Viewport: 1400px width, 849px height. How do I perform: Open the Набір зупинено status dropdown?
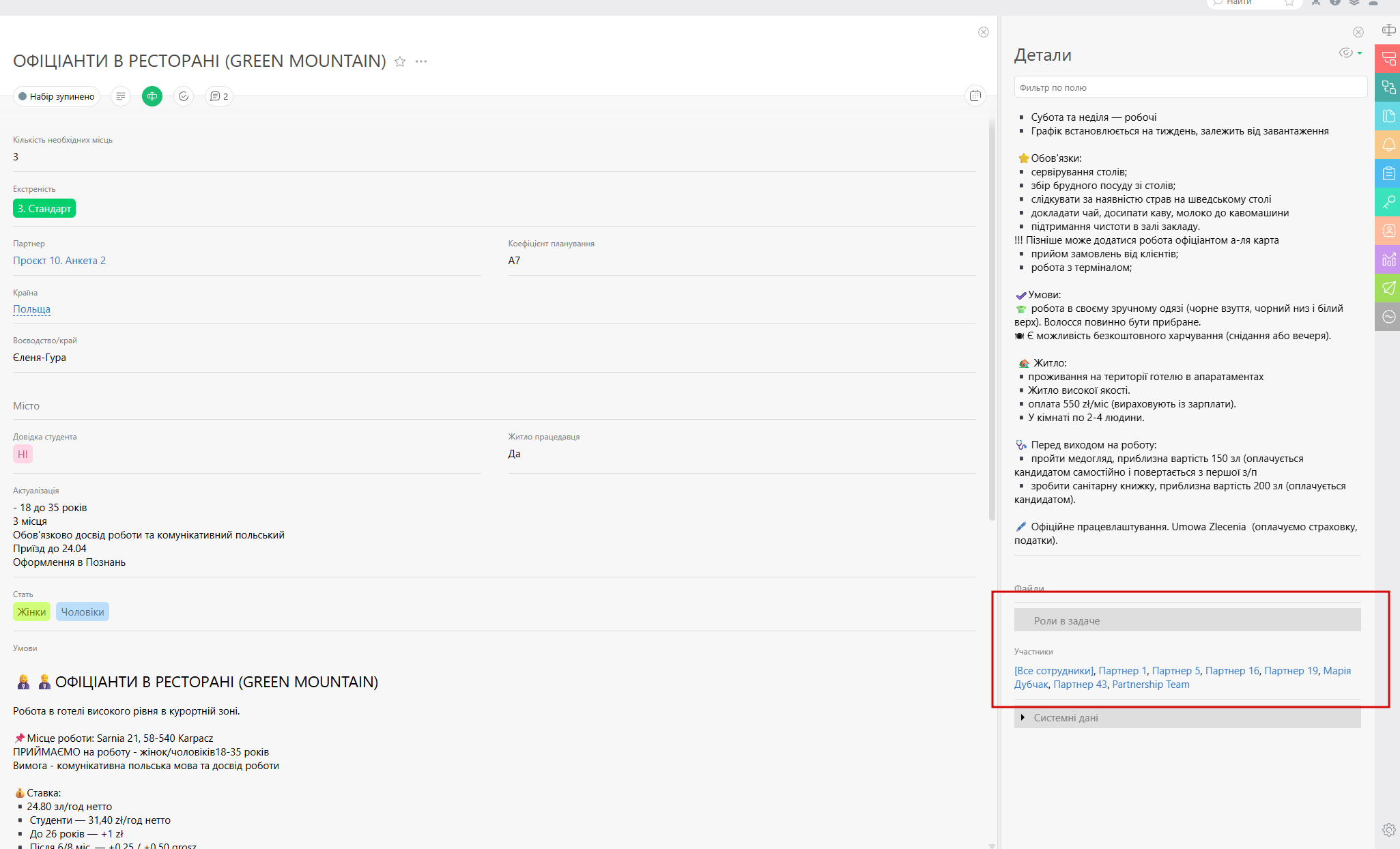tap(57, 96)
